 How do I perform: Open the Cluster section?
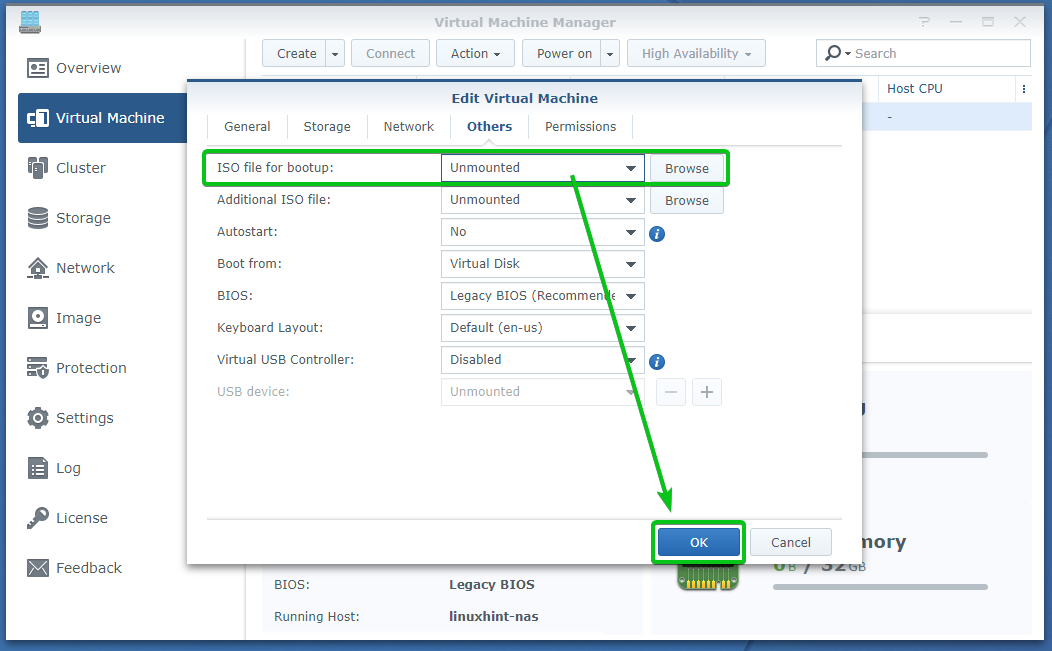(102, 168)
